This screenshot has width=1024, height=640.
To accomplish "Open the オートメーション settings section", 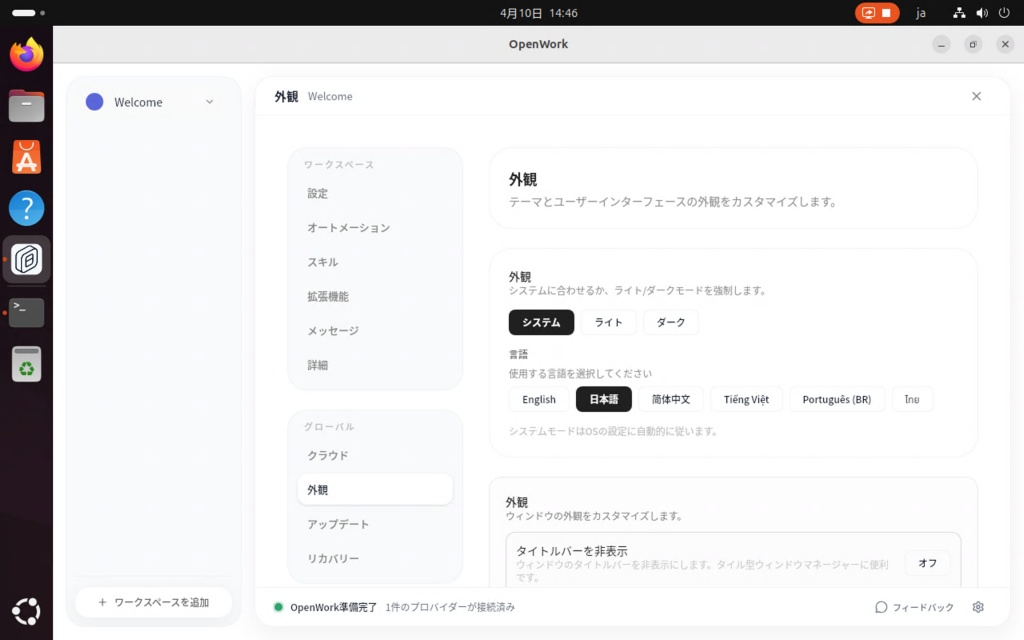I will (x=348, y=228).
